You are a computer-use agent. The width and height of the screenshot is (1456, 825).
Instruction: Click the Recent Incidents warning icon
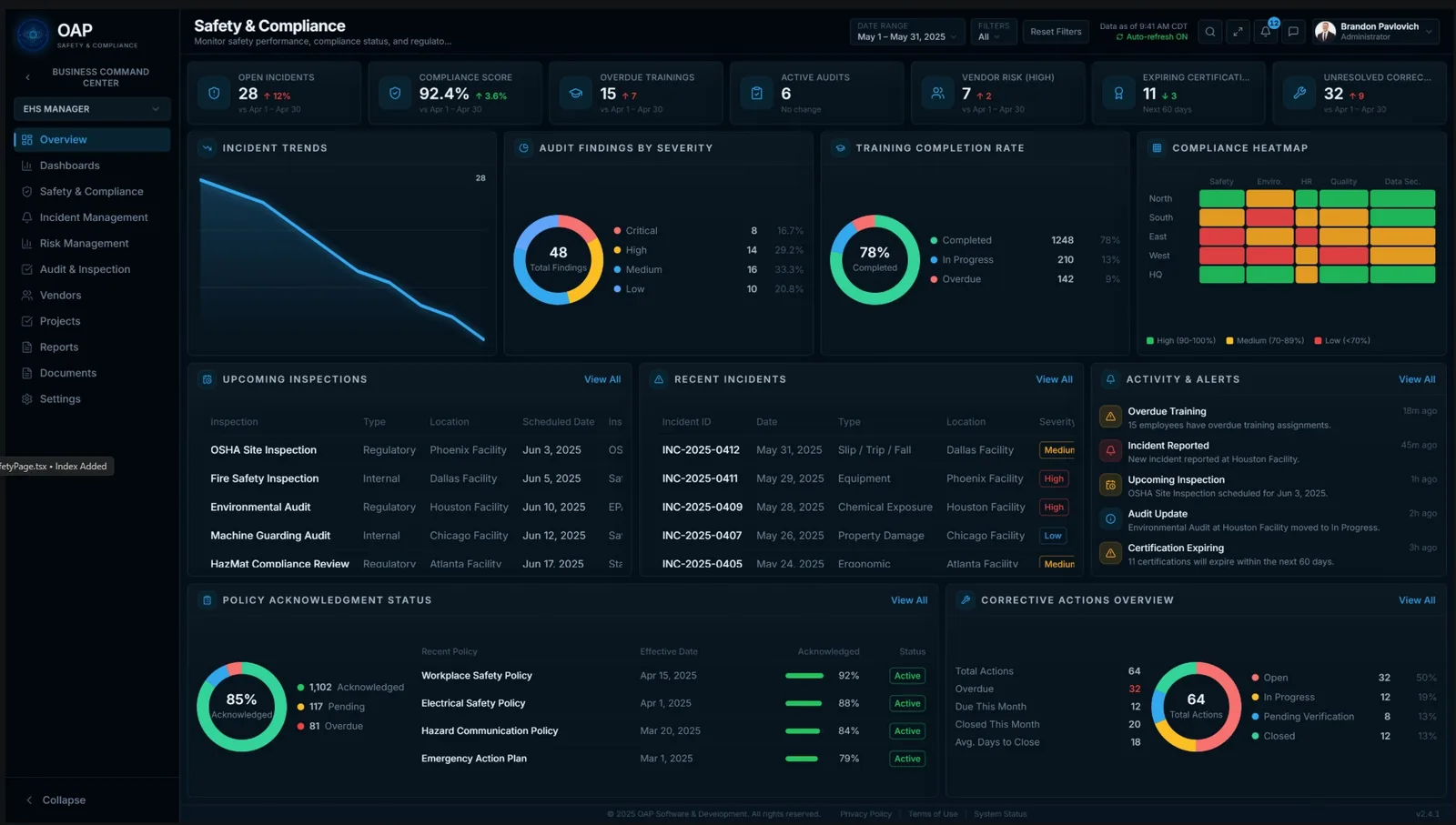pos(659,379)
